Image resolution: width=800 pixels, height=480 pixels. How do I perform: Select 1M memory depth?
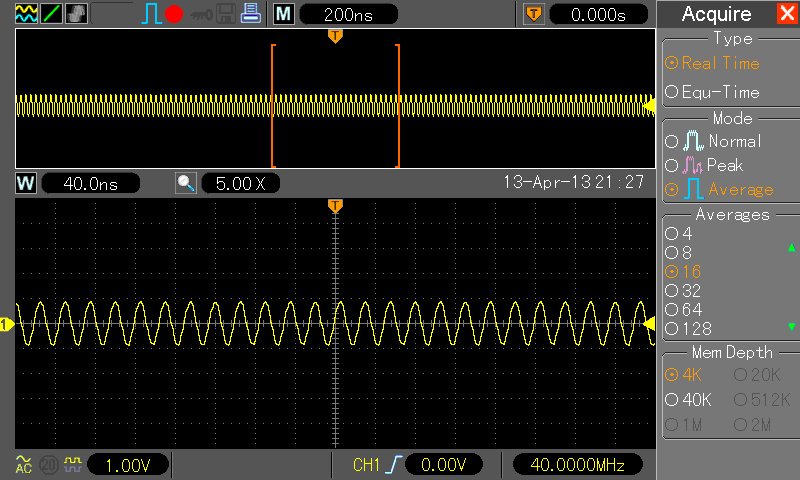coord(684,424)
